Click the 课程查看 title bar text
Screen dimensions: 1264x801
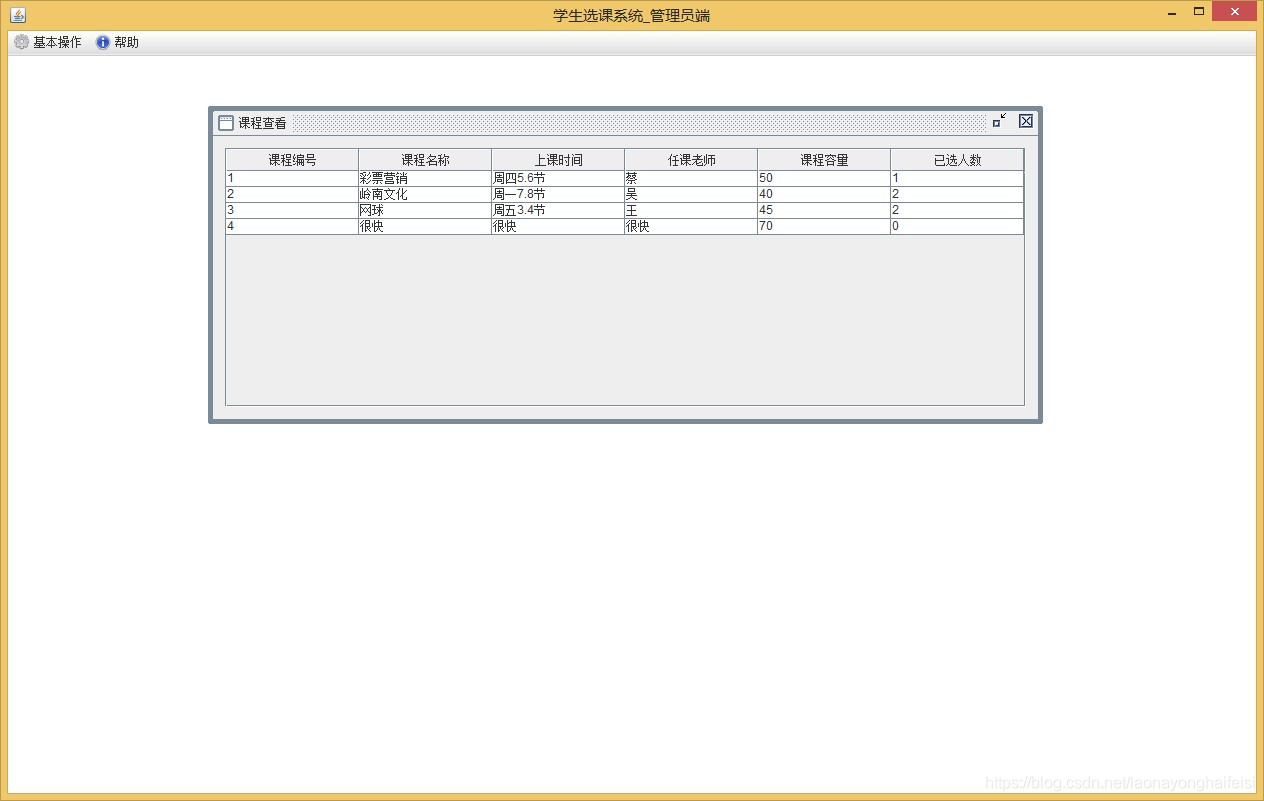click(x=262, y=123)
